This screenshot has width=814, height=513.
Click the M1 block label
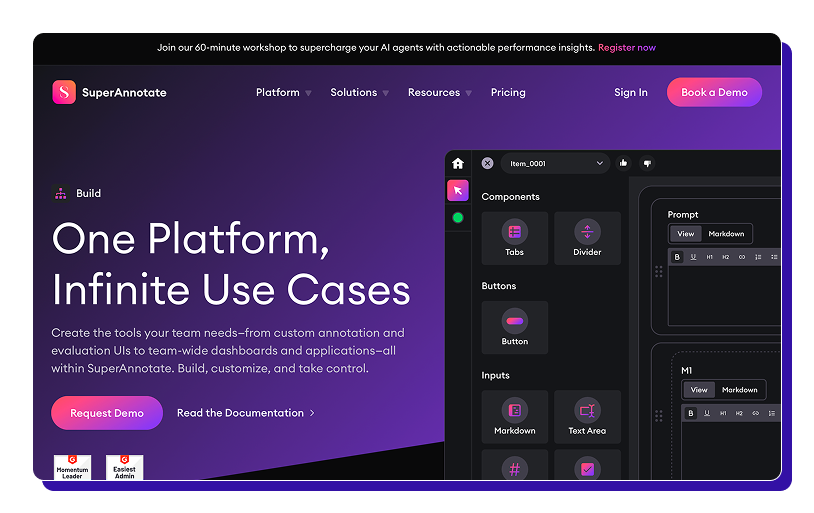point(686,370)
